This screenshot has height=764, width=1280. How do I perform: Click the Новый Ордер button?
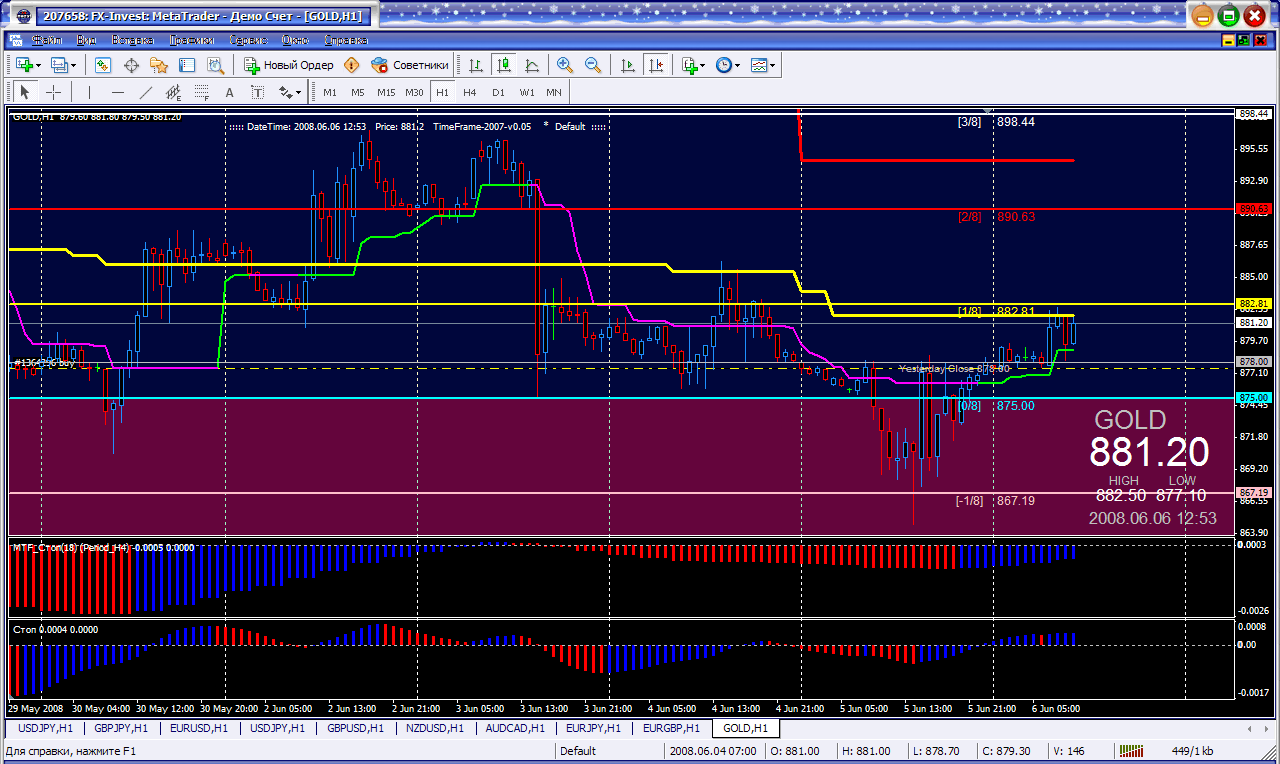pos(289,65)
